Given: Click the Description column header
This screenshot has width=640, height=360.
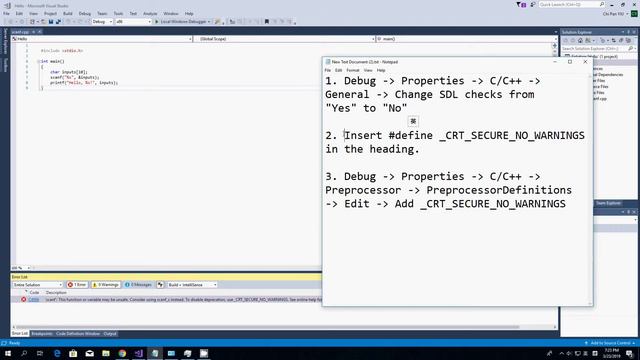Looking at the screenshot, I should [x=56, y=292].
